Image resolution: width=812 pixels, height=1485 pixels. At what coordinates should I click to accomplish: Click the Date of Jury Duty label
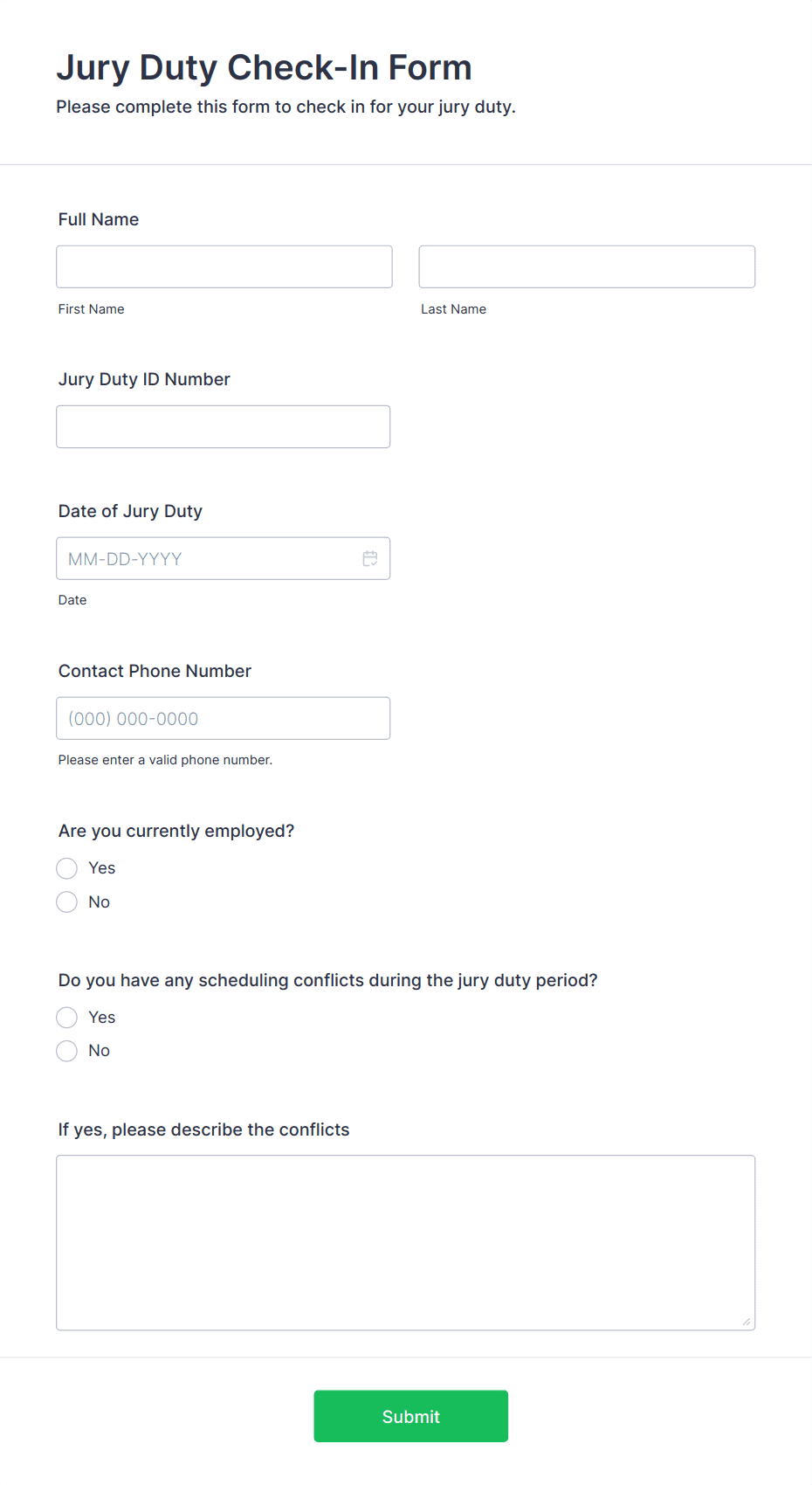tap(130, 511)
